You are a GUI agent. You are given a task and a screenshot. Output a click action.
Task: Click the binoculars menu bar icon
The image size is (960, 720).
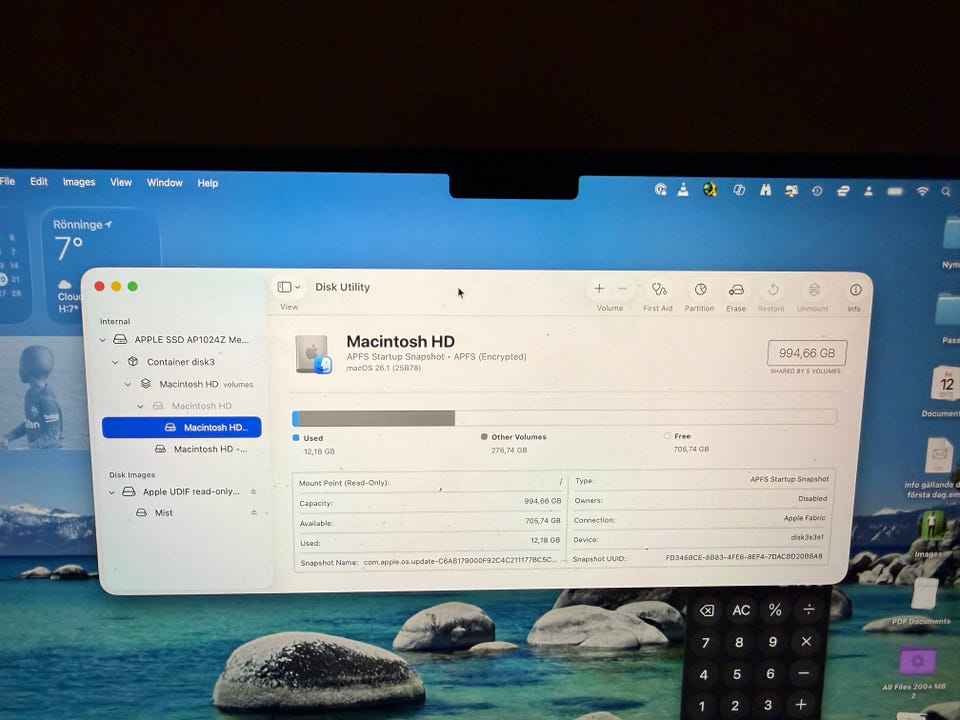765,190
